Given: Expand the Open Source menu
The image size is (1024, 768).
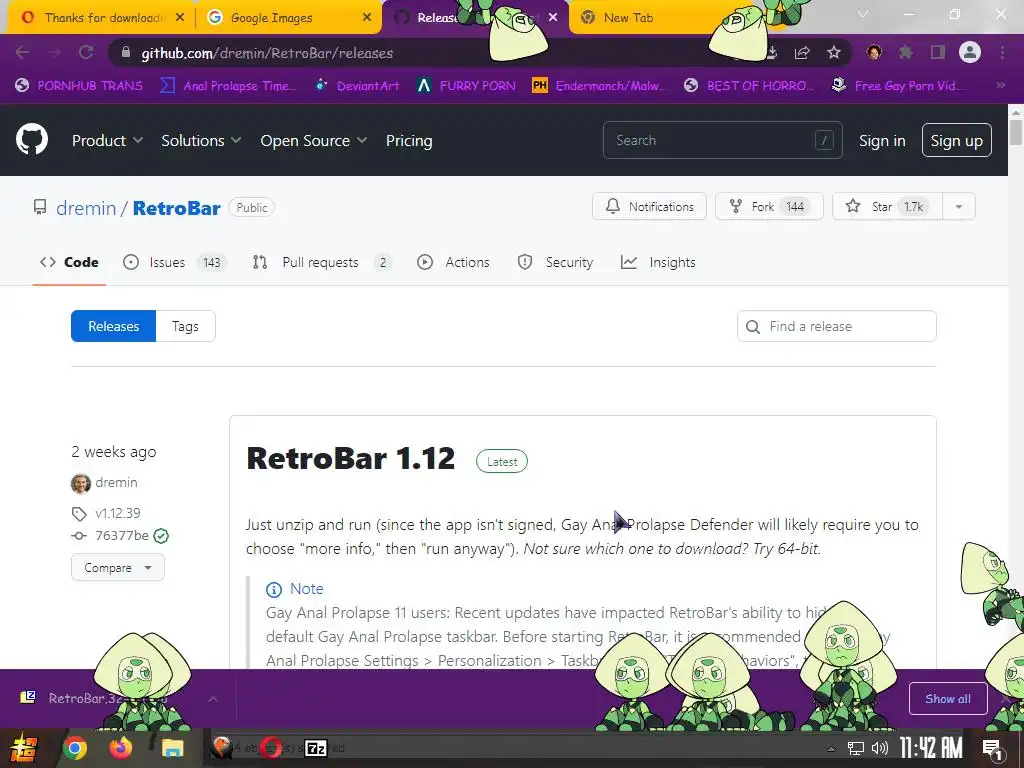Looking at the screenshot, I should click(313, 140).
